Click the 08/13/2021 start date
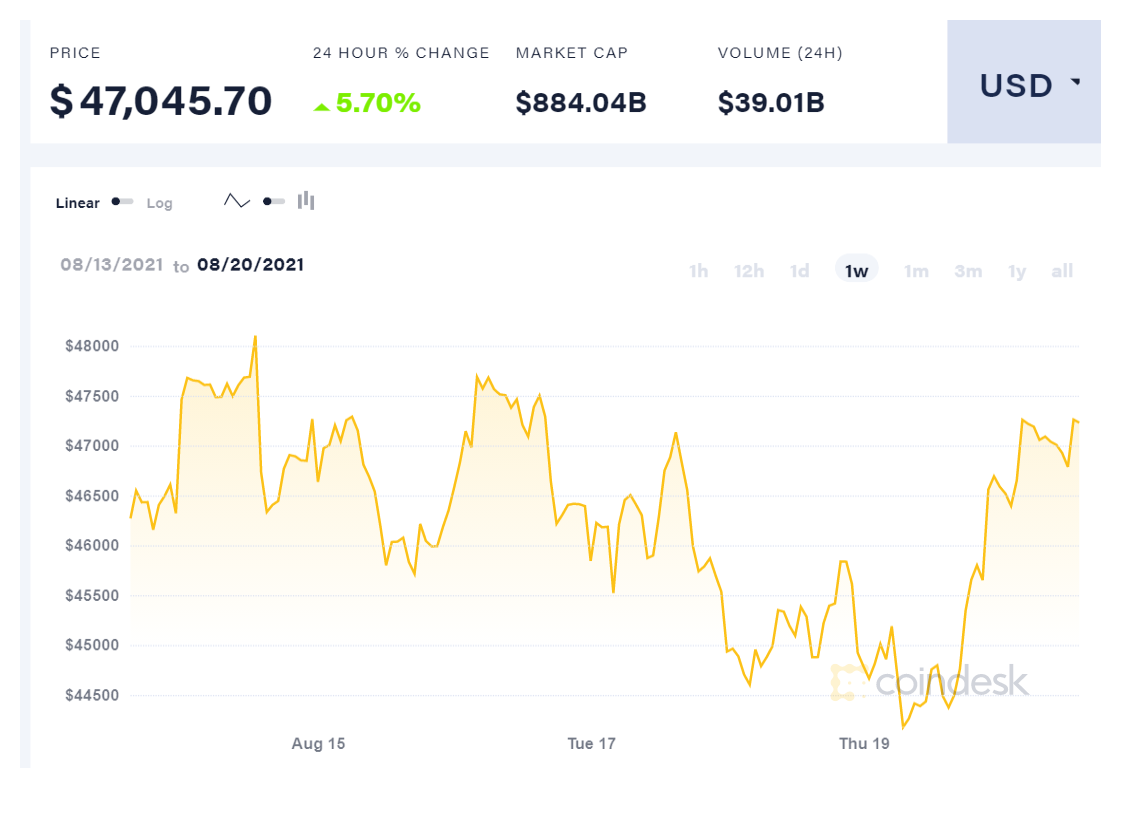The height and width of the screenshot is (828, 1121). coord(112,265)
